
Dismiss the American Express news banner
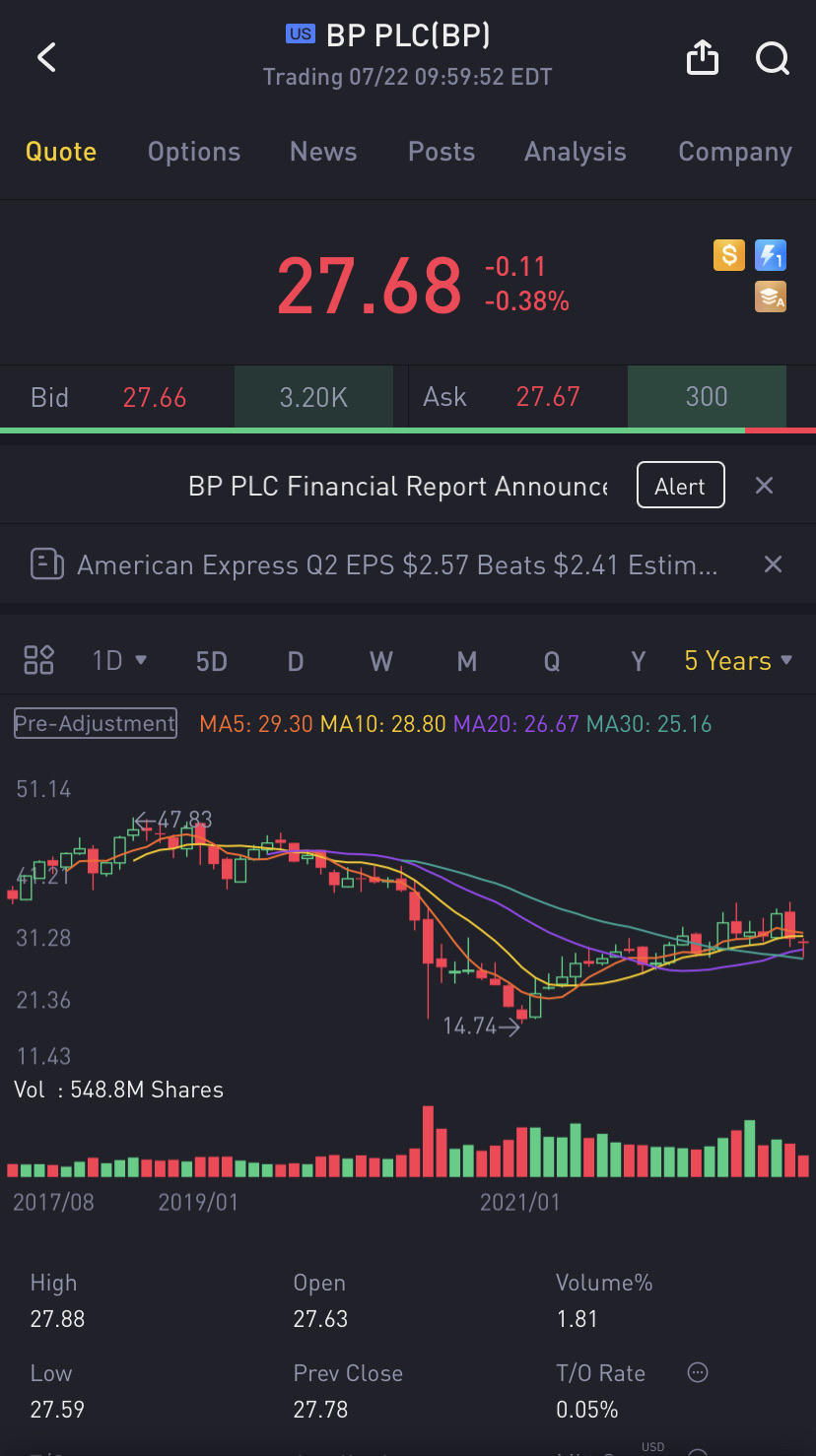pyautogui.click(x=774, y=564)
